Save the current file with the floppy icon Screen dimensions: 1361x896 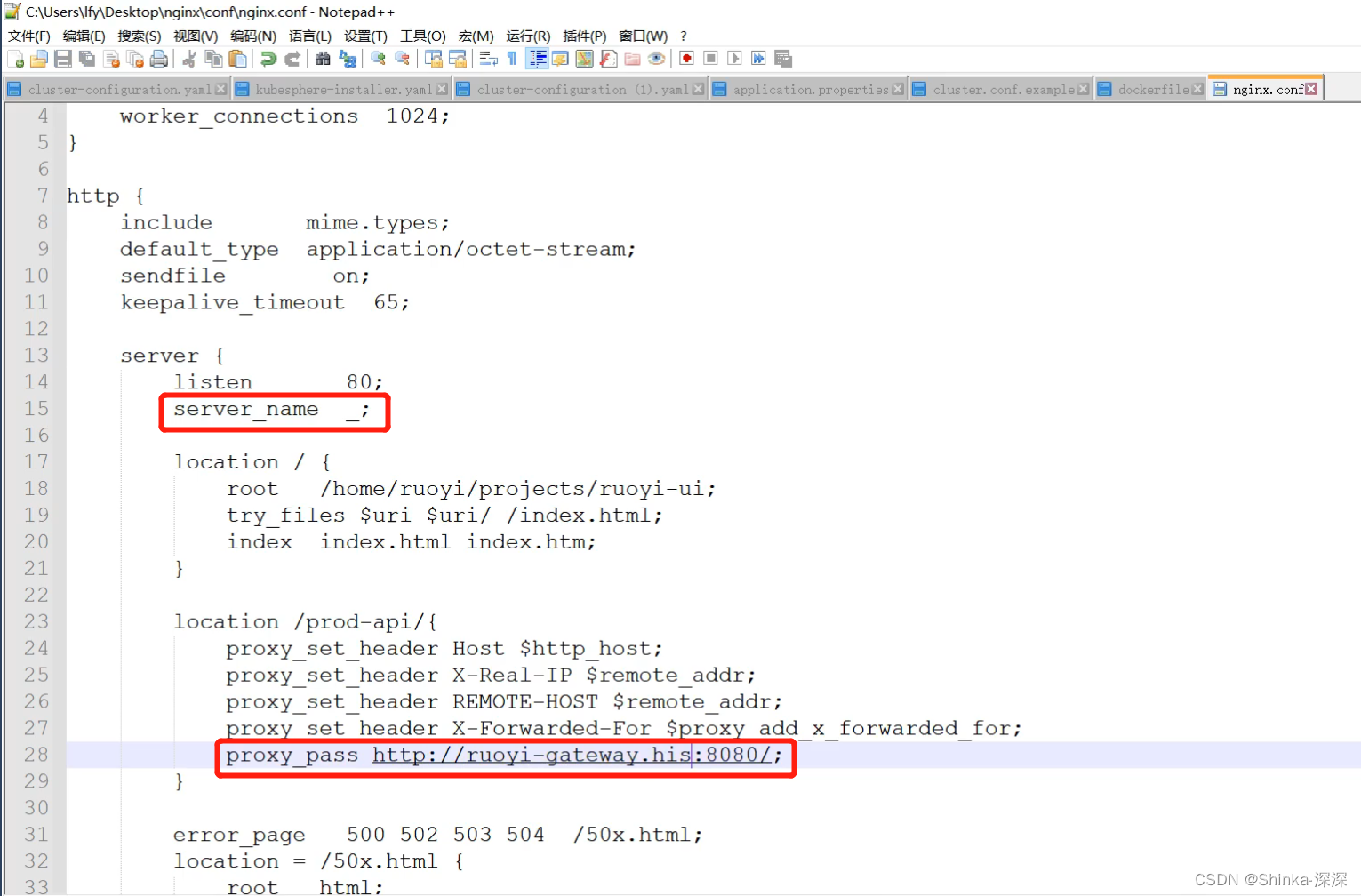pyautogui.click(x=63, y=59)
